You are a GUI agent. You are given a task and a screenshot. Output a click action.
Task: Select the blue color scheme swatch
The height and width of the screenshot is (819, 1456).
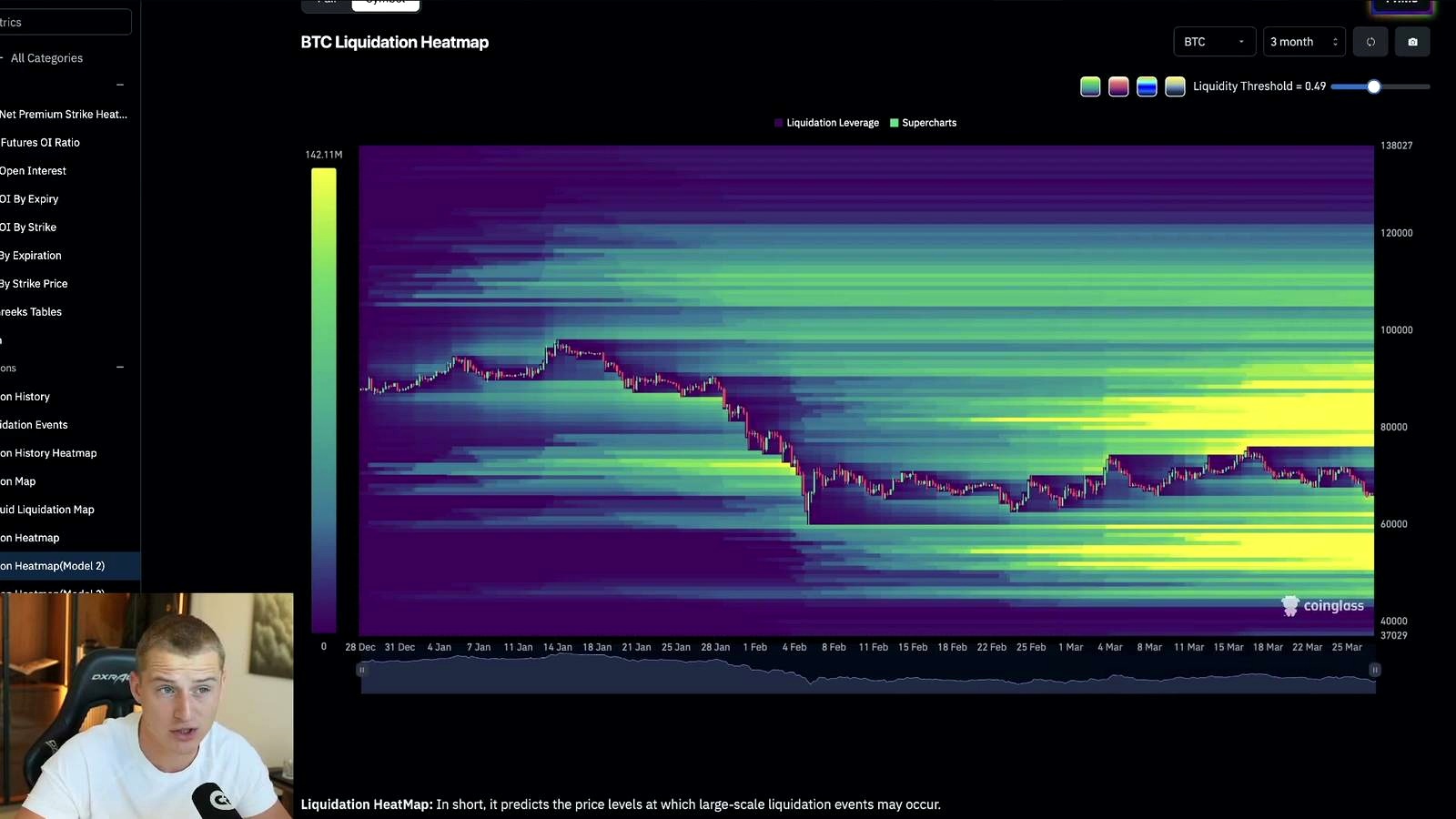click(1147, 86)
